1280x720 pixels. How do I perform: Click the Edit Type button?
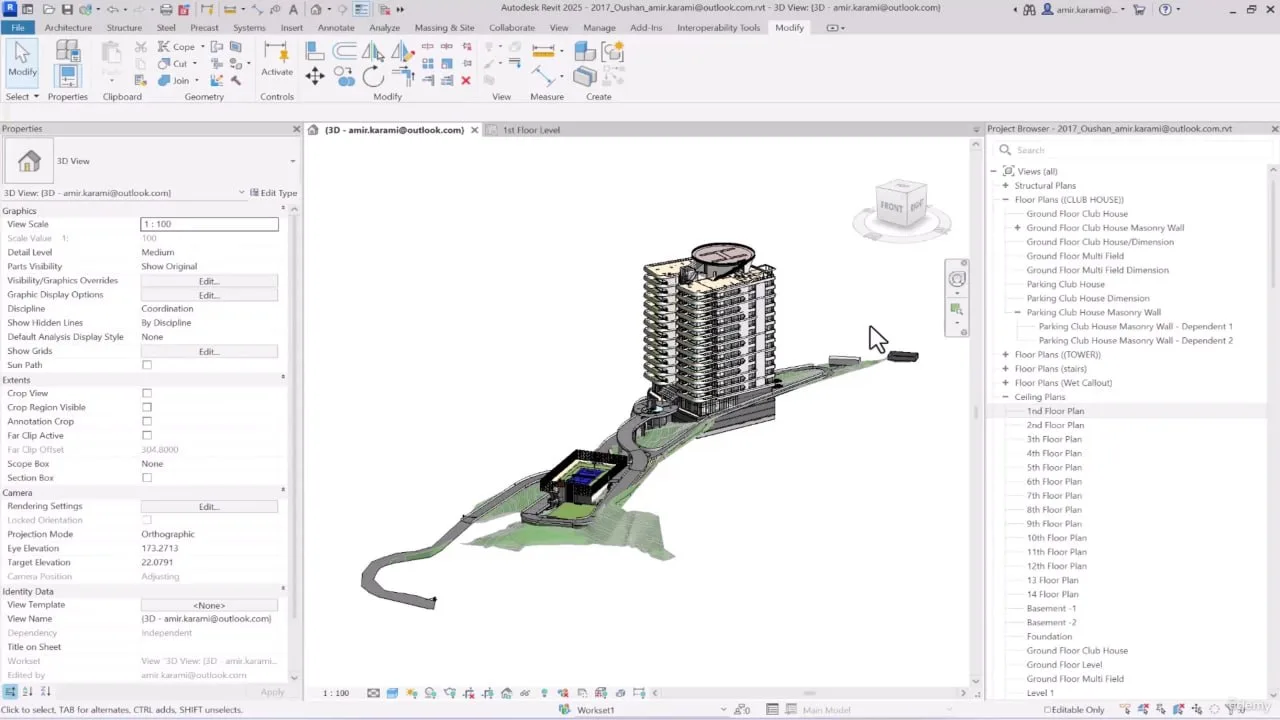coord(273,193)
